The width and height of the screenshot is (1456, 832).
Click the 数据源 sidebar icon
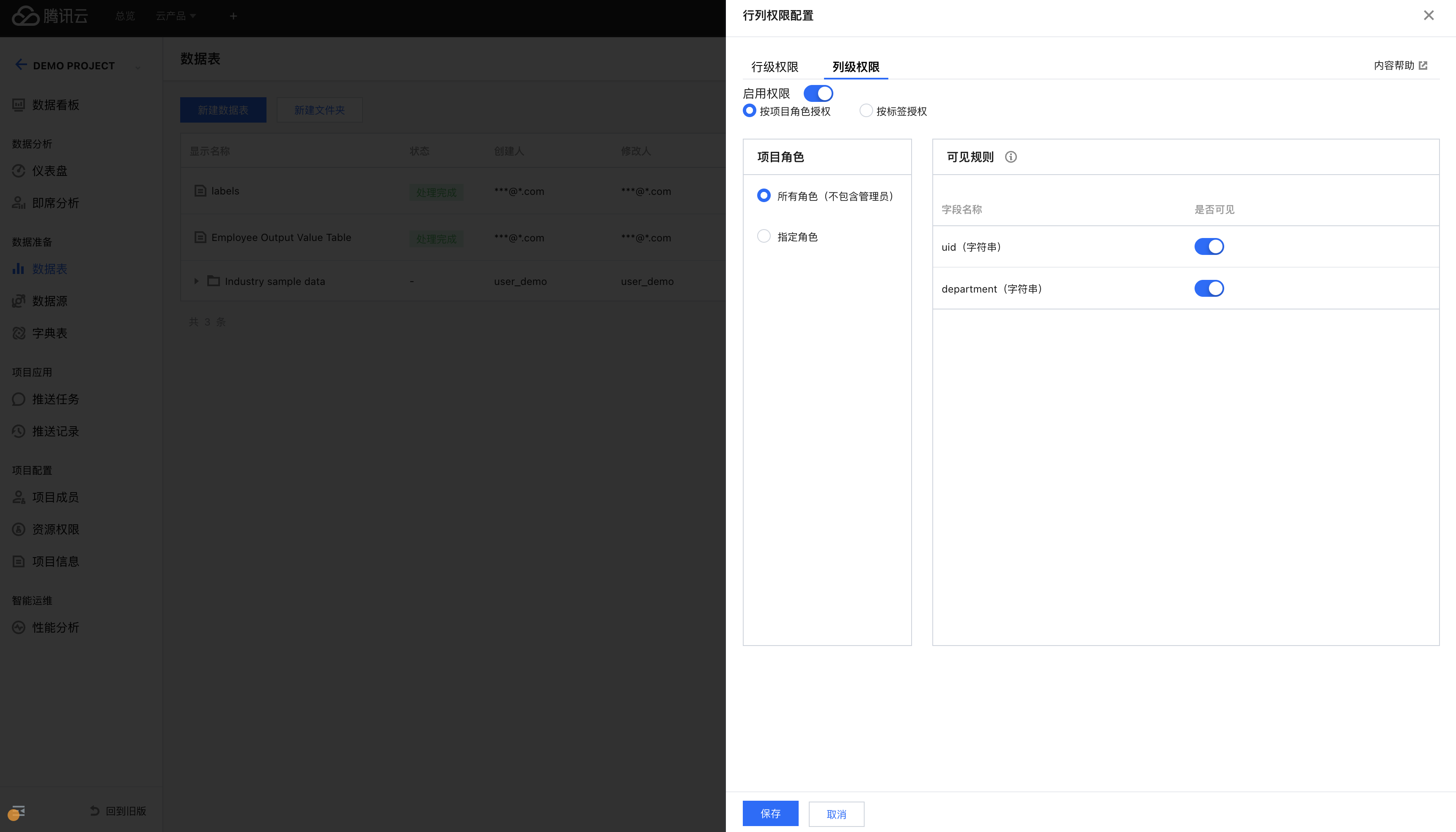pyautogui.click(x=19, y=301)
